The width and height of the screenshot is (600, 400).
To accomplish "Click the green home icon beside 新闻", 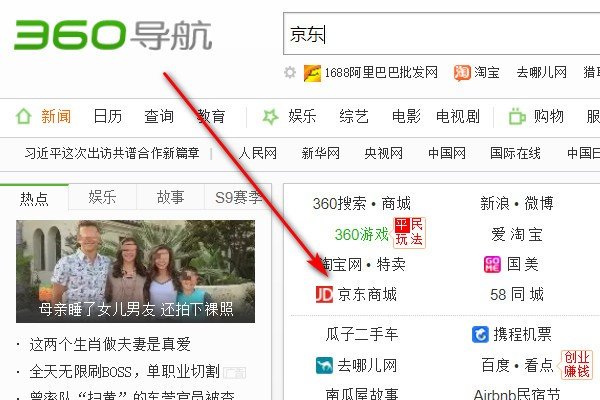I will (23, 116).
